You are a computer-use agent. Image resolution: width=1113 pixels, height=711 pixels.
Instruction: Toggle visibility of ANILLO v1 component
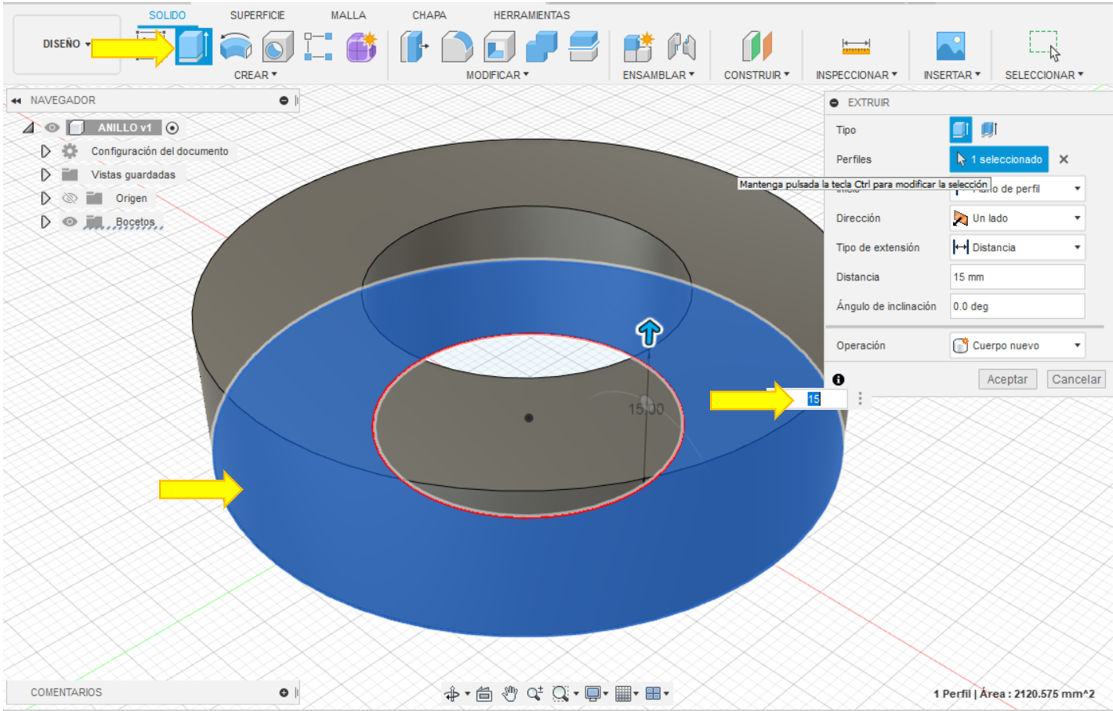click(52, 128)
